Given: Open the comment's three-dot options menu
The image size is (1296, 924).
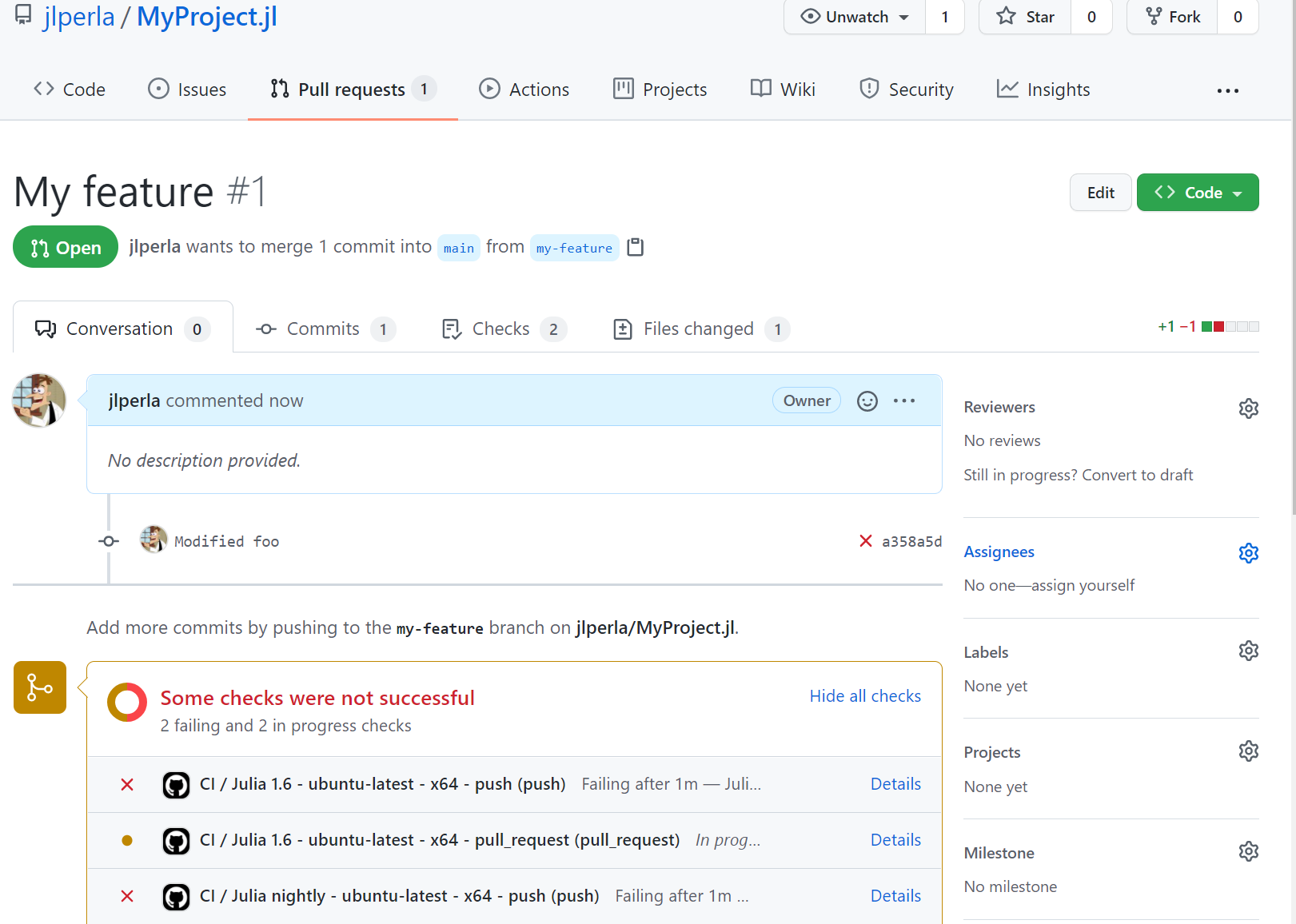Looking at the screenshot, I should click(904, 401).
